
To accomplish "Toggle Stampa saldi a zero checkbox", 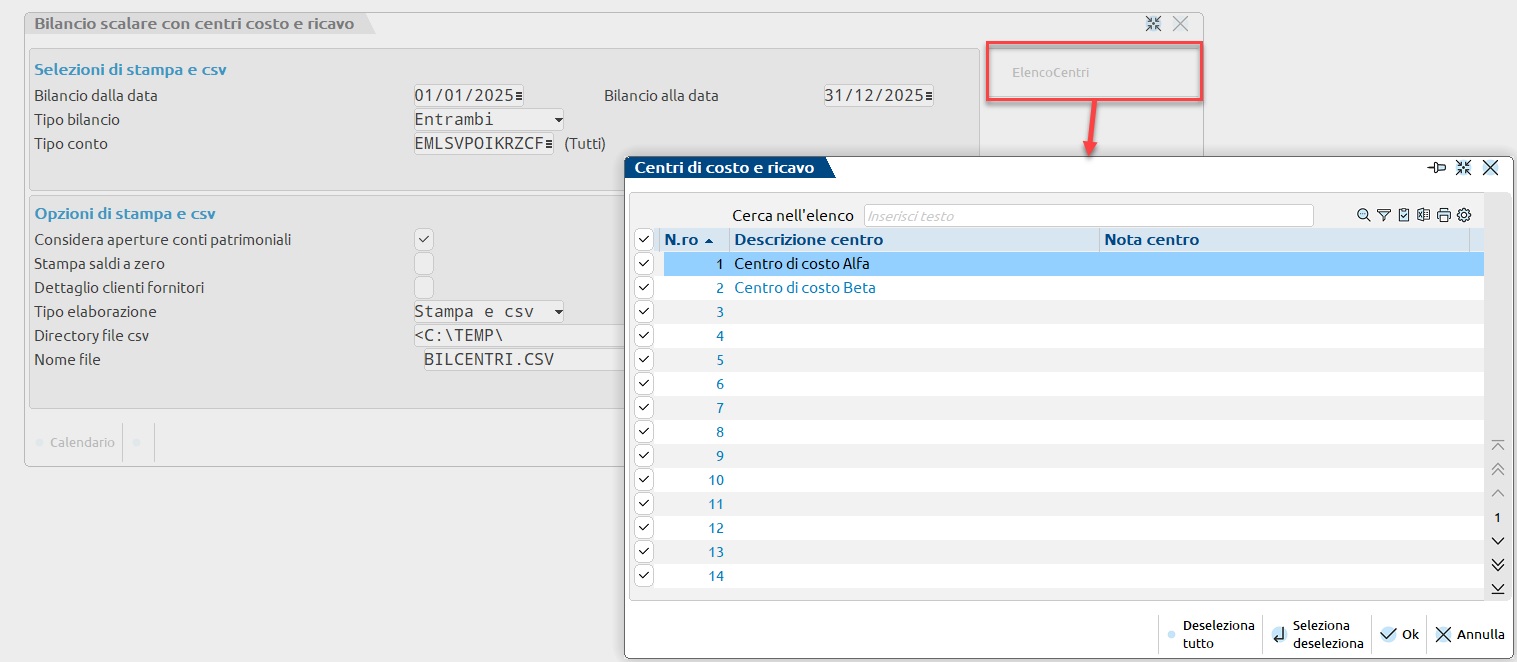I will (424, 264).
